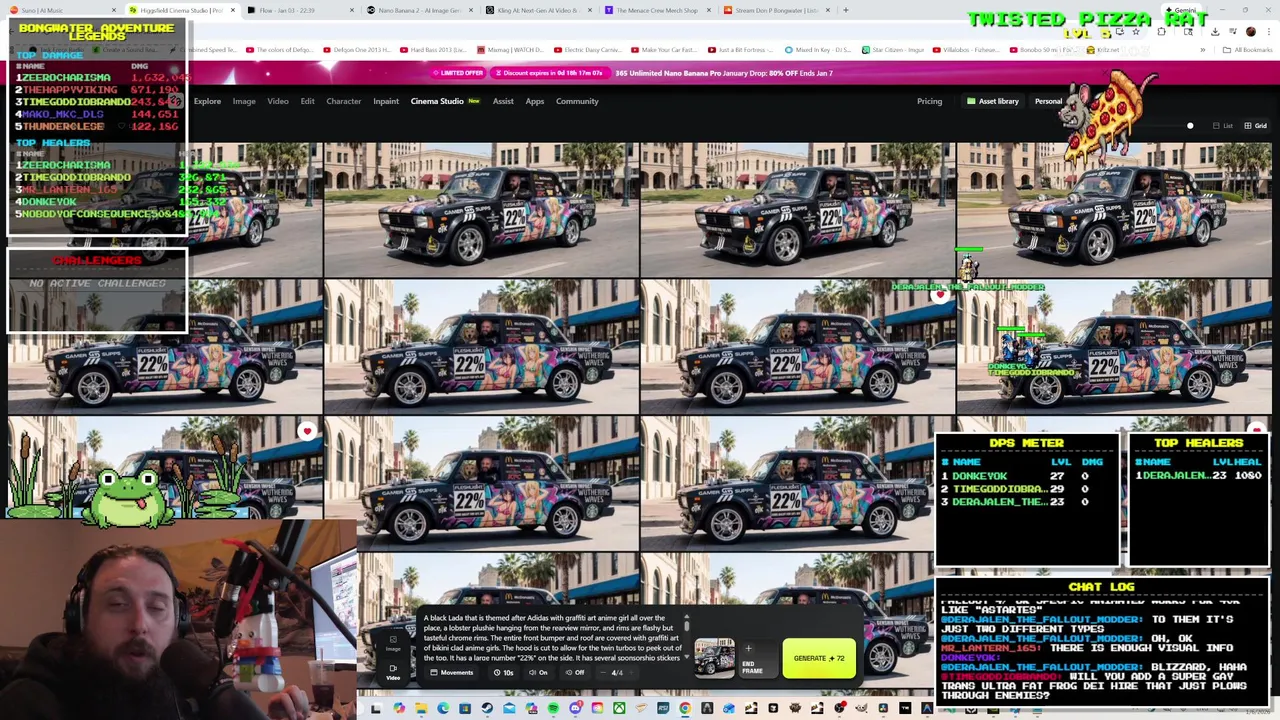Open the Inpaint nav item

(x=386, y=101)
